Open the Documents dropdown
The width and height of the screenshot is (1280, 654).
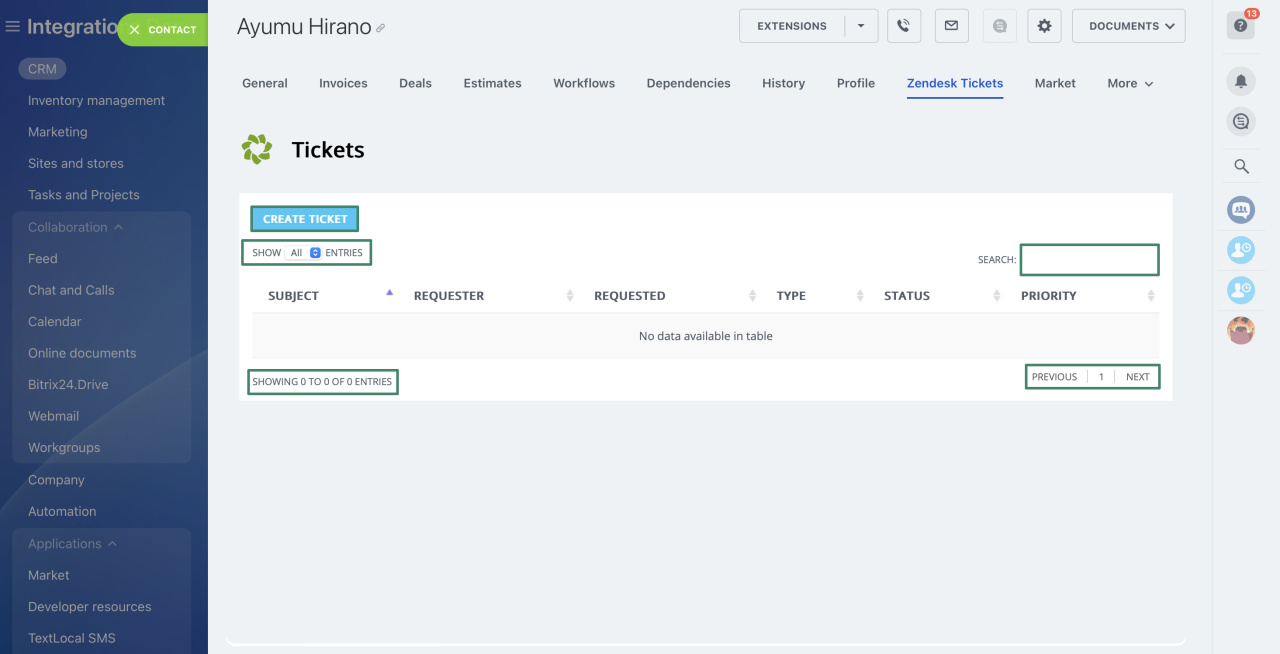click(1129, 26)
